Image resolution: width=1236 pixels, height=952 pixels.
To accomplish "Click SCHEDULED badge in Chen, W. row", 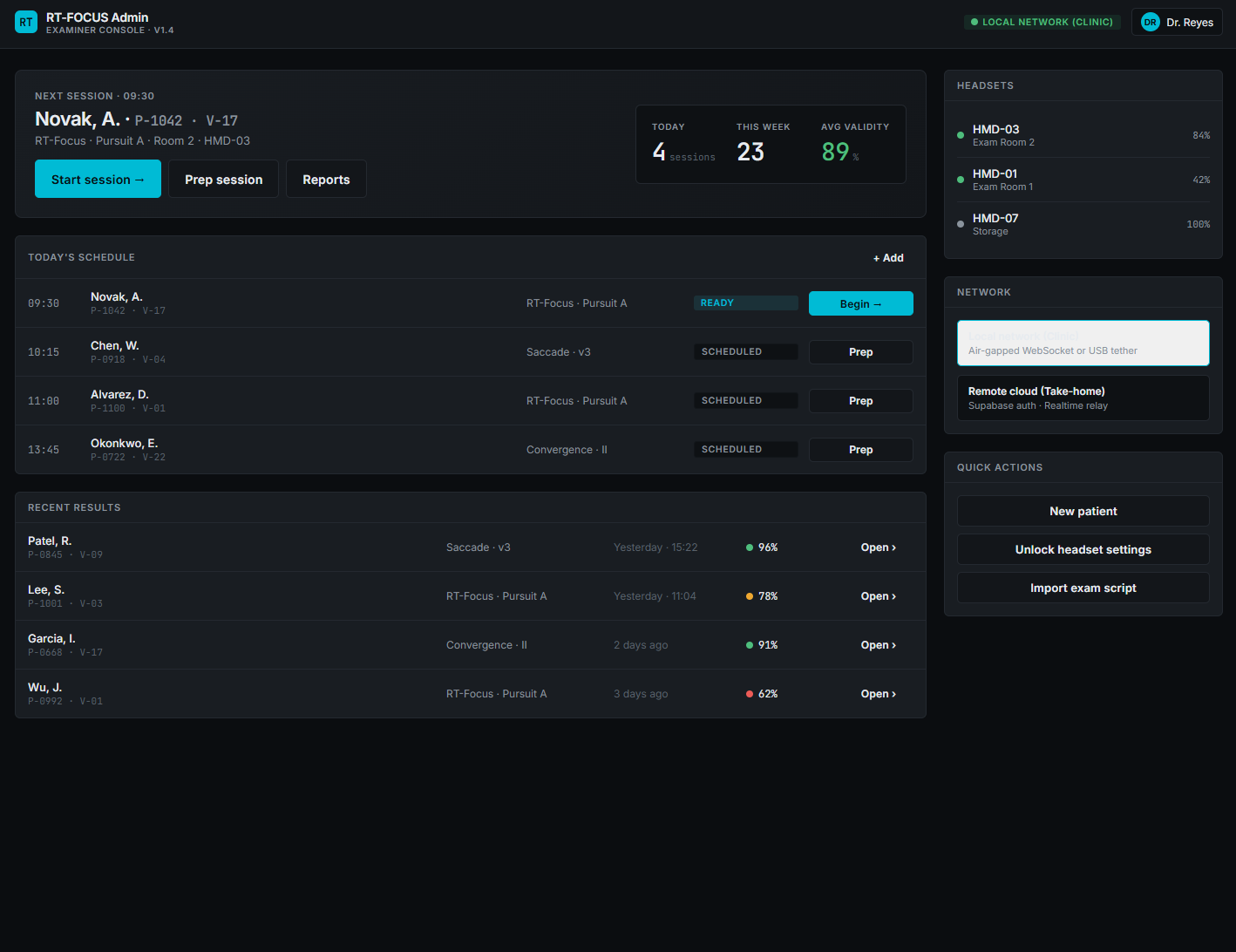I will (x=745, y=351).
